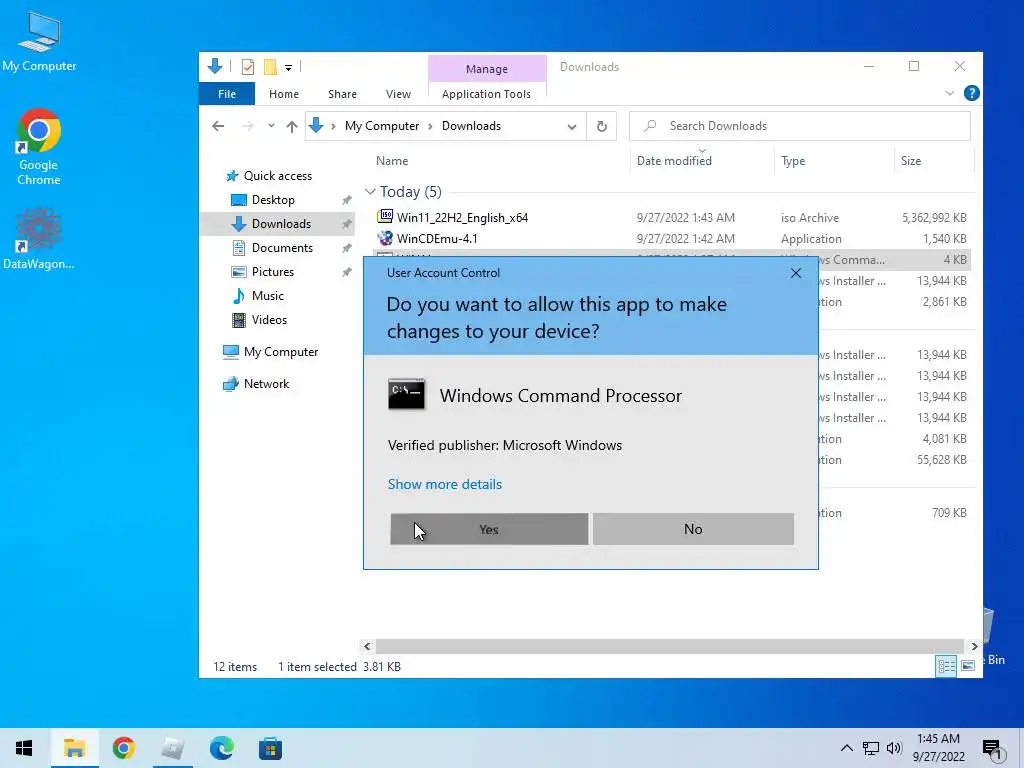Click the pin icon next to Desktop
This screenshot has height=768, width=1024.
(346, 200)
